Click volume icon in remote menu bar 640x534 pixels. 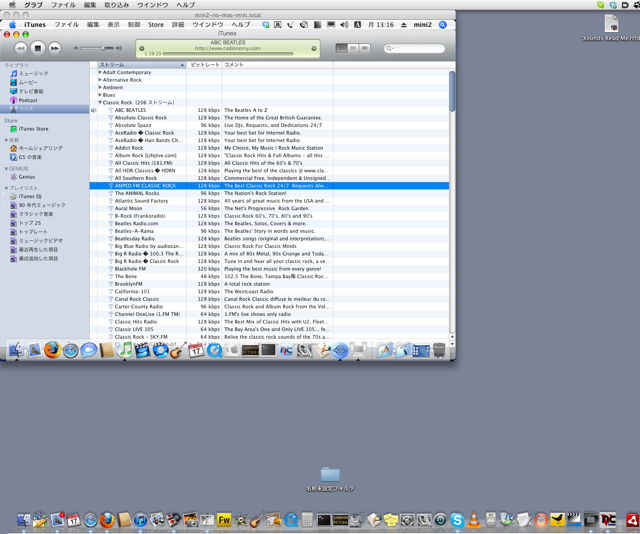tap(344, 25)
